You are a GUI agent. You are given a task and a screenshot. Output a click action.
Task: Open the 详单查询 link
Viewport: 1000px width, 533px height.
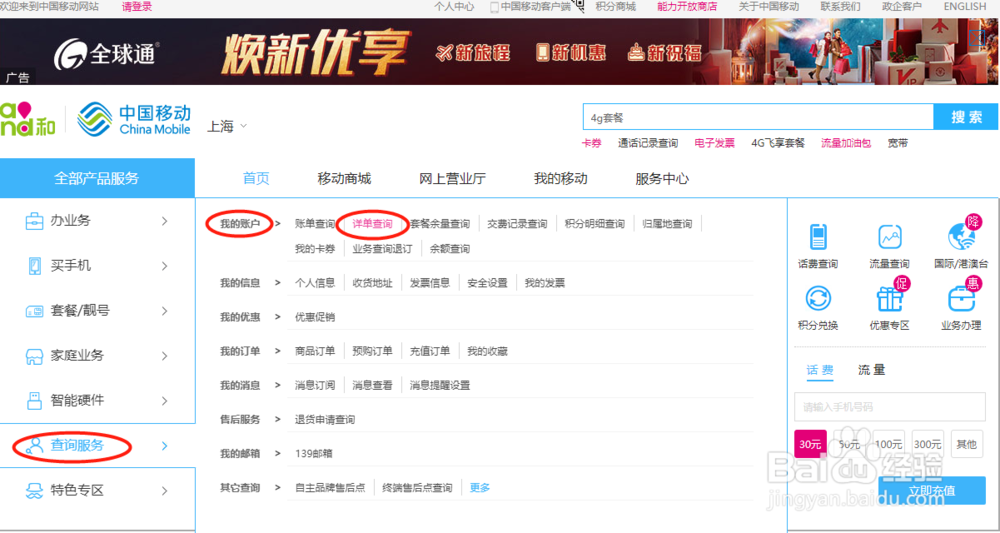(x=372, y=224)
